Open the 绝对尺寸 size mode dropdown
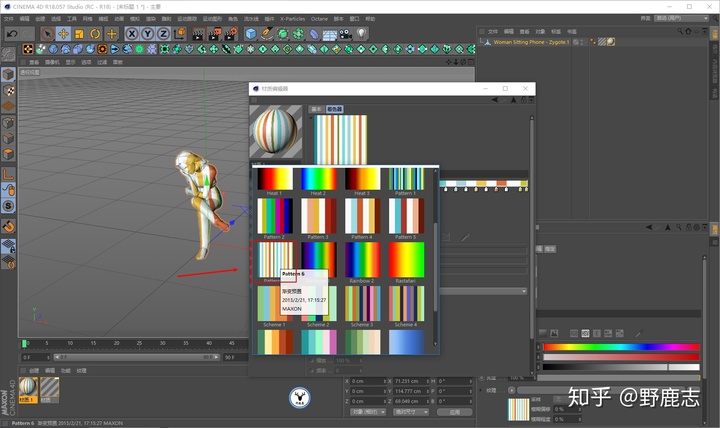The image size is (720, 428). coord(411,412)
